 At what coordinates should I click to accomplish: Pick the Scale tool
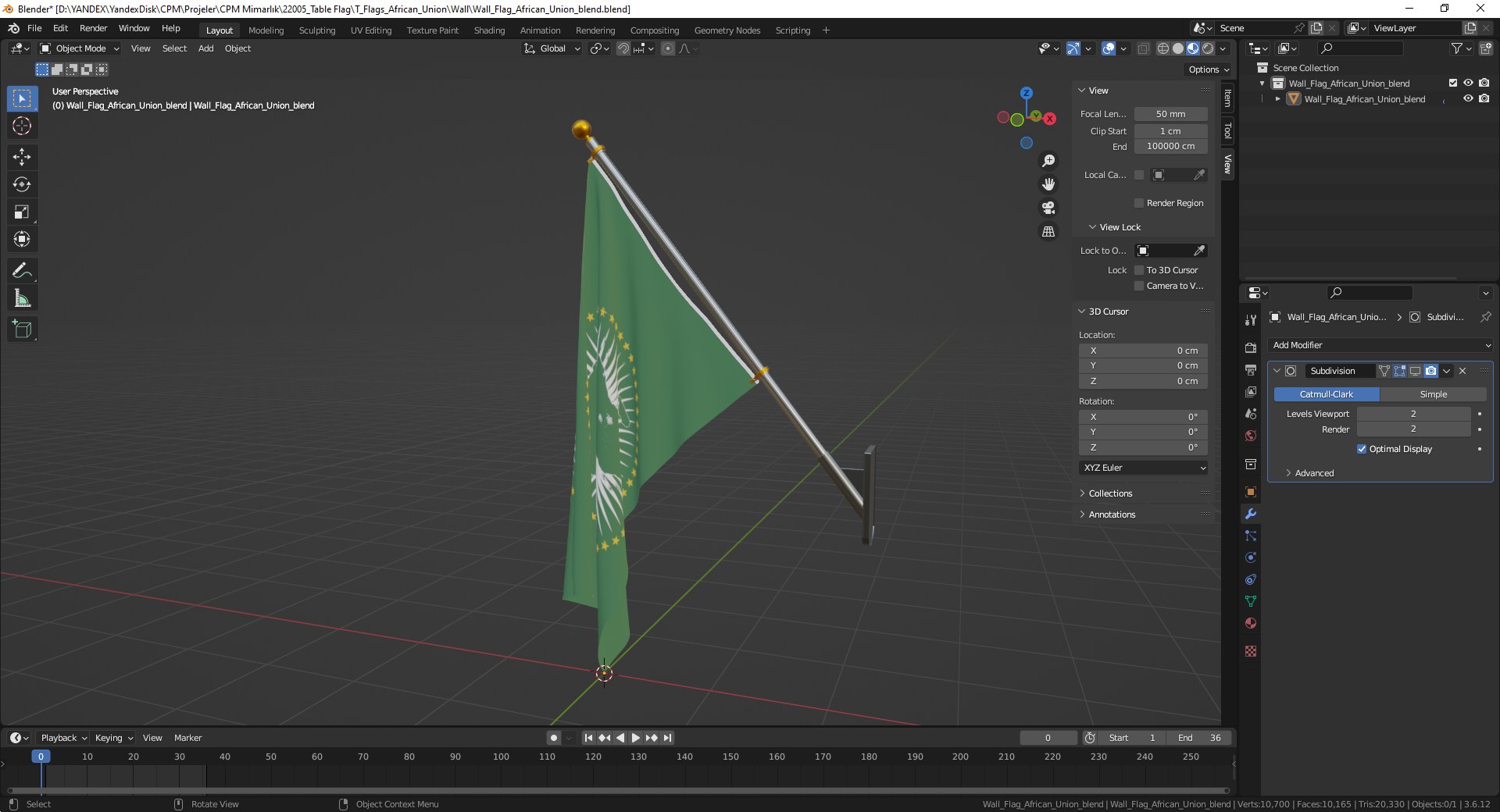click(x=22, y=212)
